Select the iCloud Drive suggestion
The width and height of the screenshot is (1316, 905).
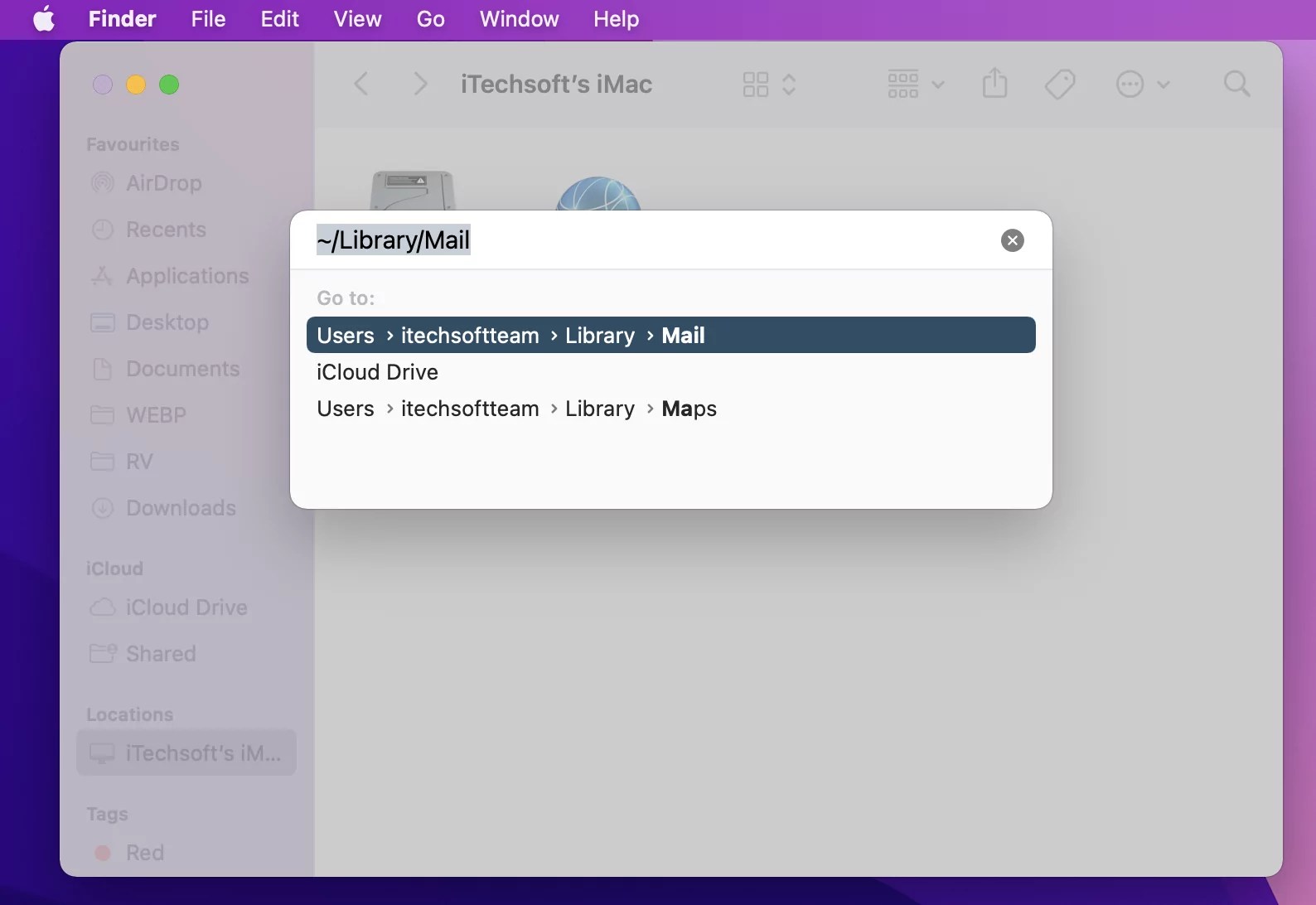pos(670,371)
